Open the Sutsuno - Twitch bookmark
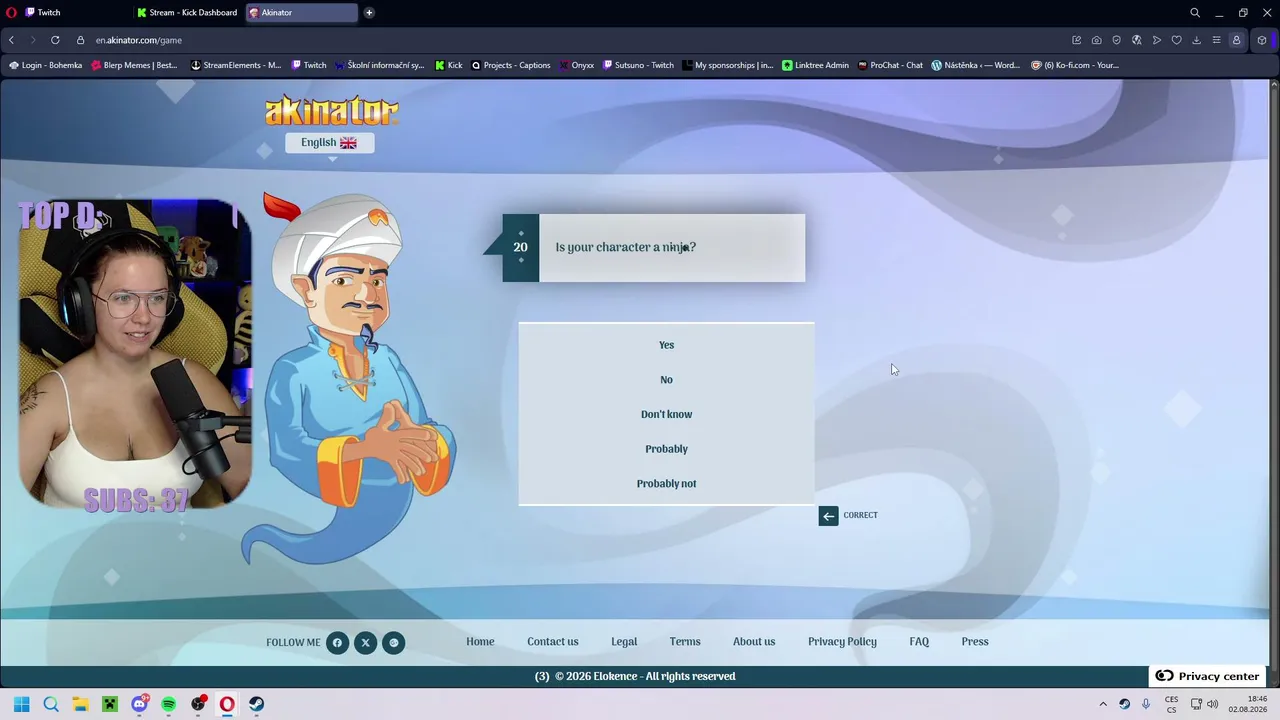 tap(639, 66)
